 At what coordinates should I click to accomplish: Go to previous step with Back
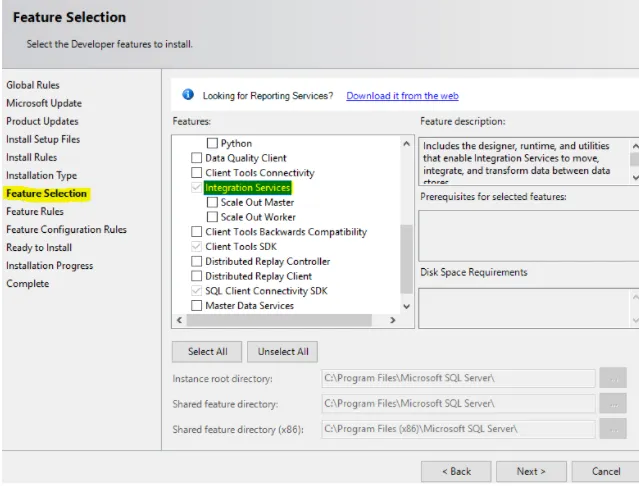point(456,471)
